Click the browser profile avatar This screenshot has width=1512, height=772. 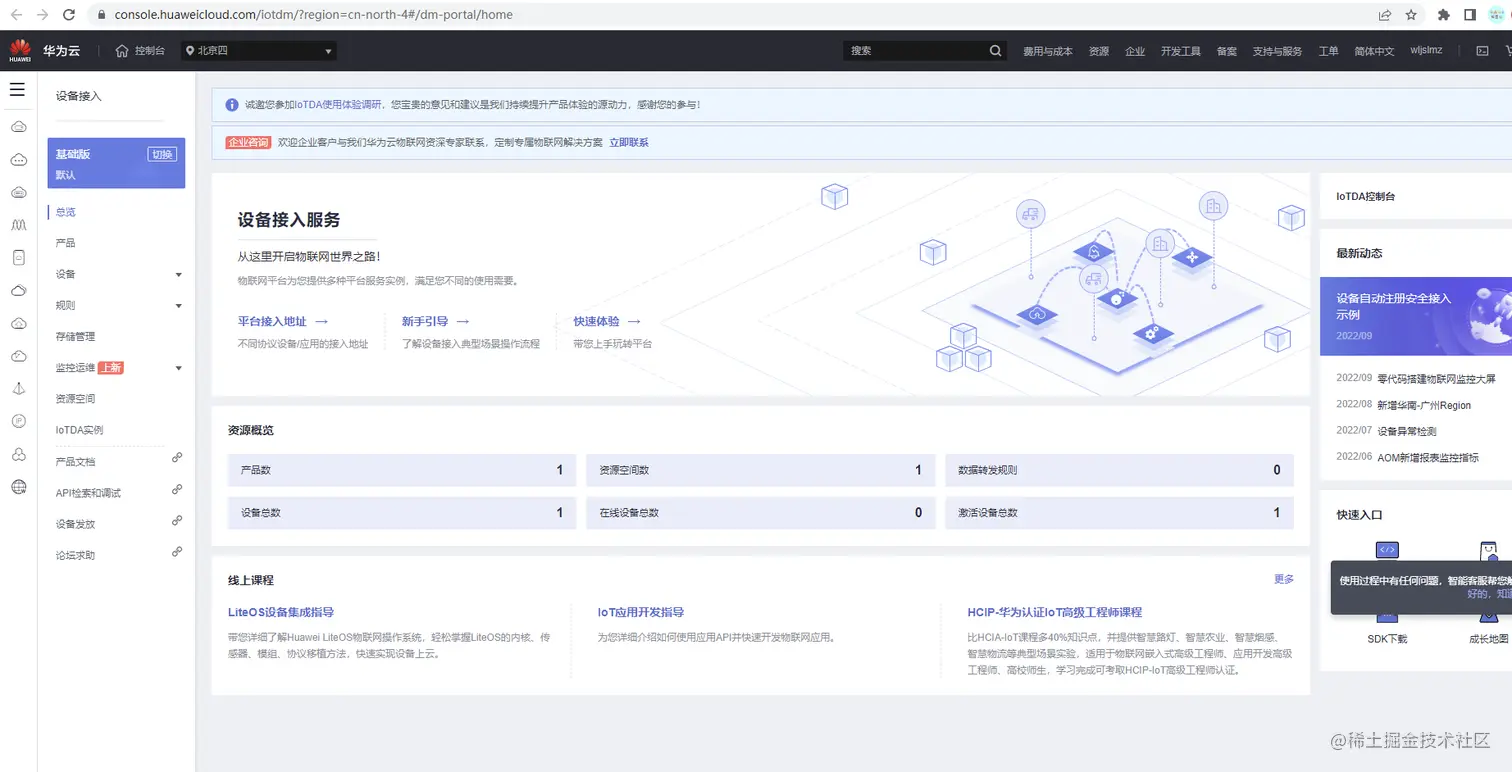pyautogui.click(x=1497, y=15)
